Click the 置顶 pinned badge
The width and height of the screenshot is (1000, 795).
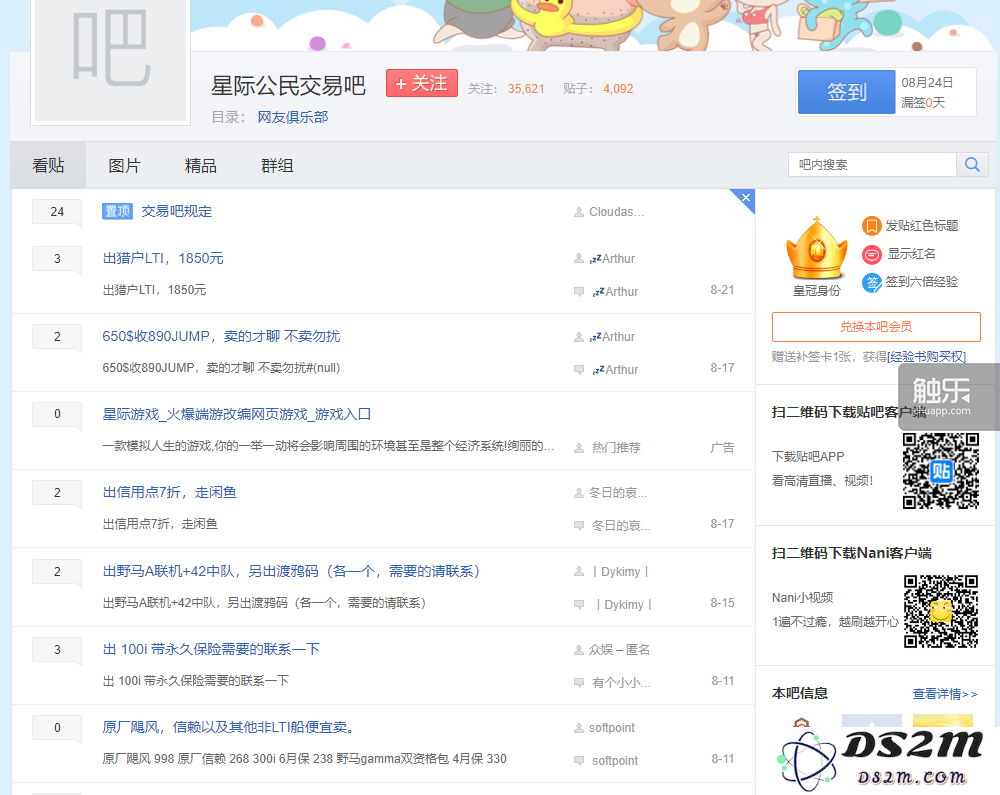117,211
